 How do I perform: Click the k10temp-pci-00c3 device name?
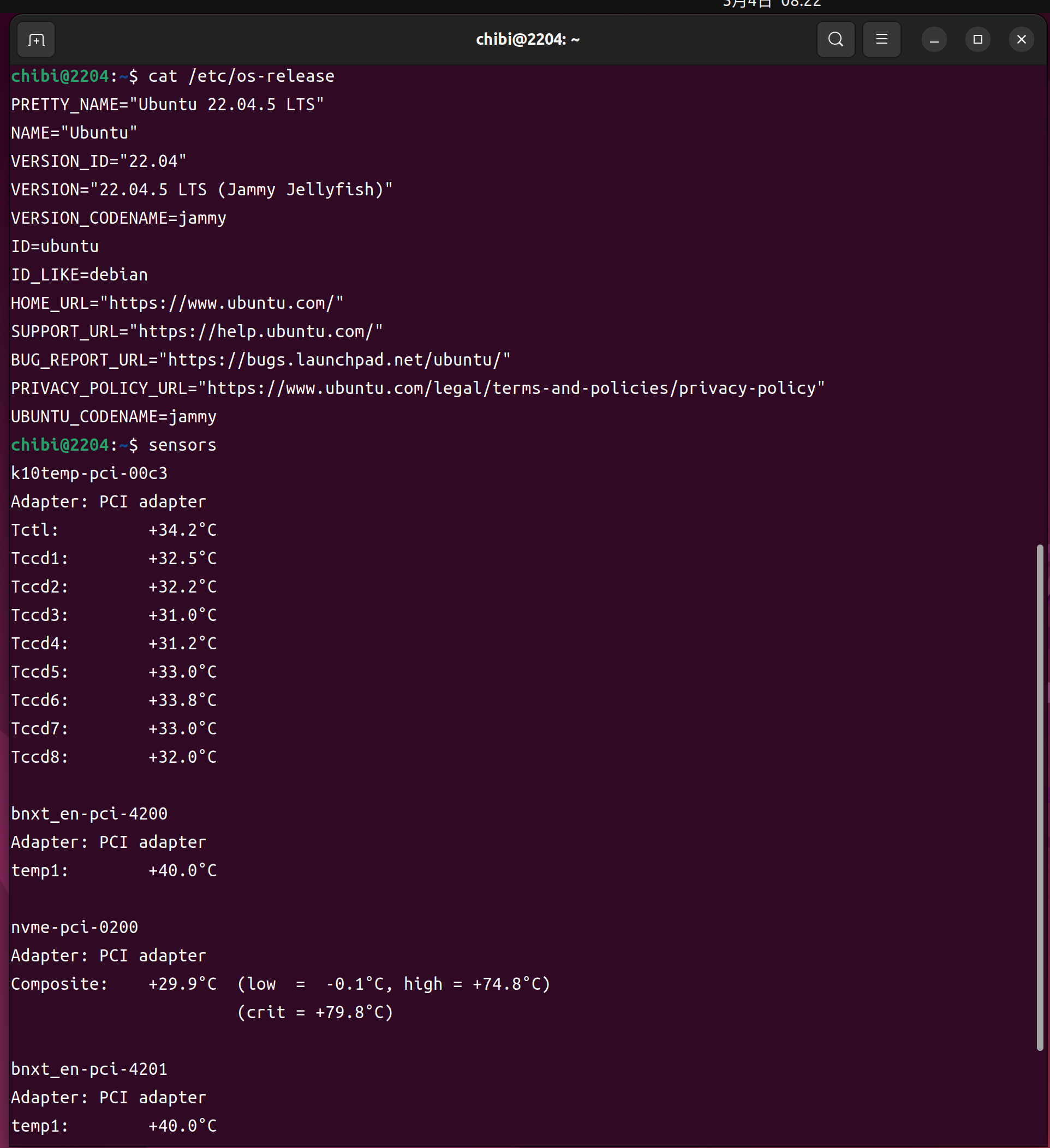point(90,473)
